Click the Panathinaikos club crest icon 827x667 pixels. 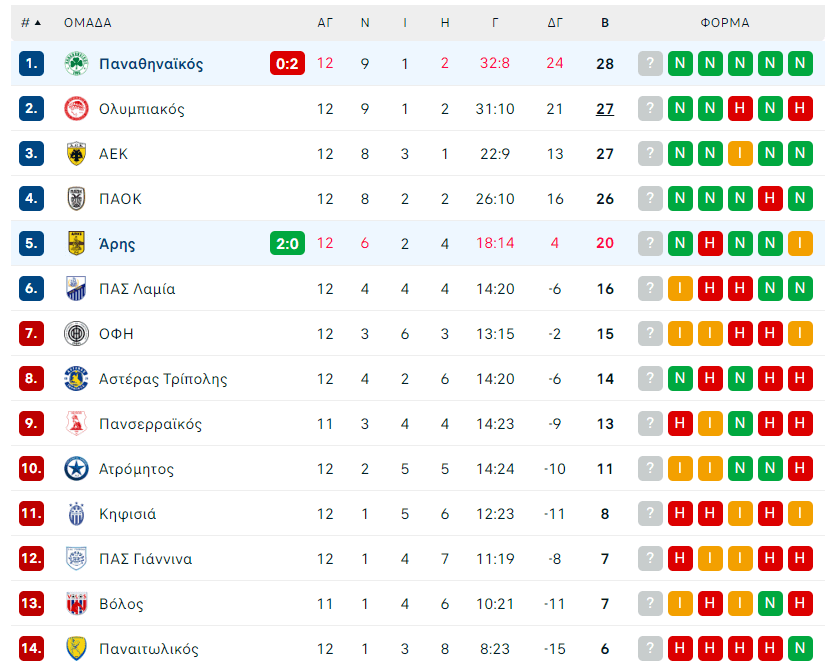coord(77,64)
